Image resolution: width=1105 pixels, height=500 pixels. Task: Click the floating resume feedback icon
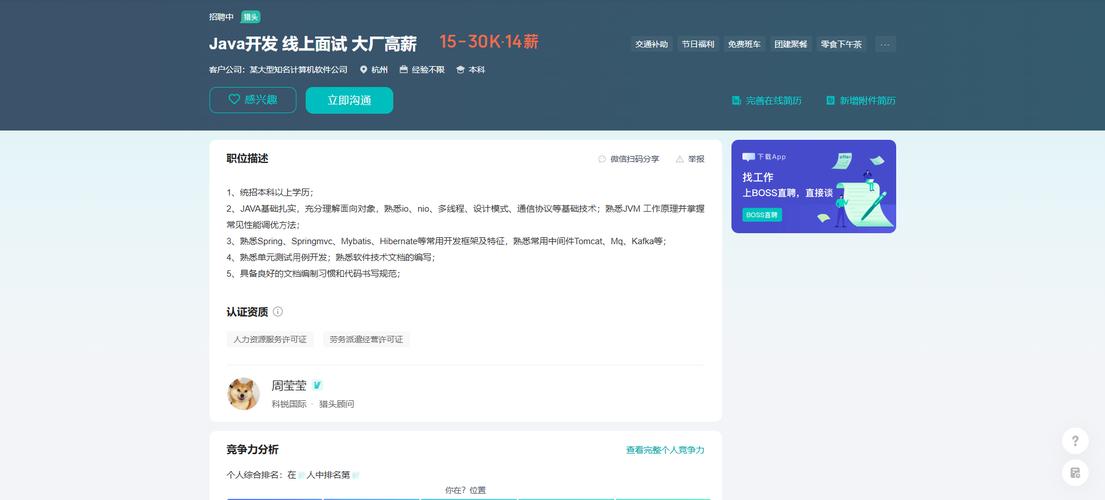[1075, 473]
